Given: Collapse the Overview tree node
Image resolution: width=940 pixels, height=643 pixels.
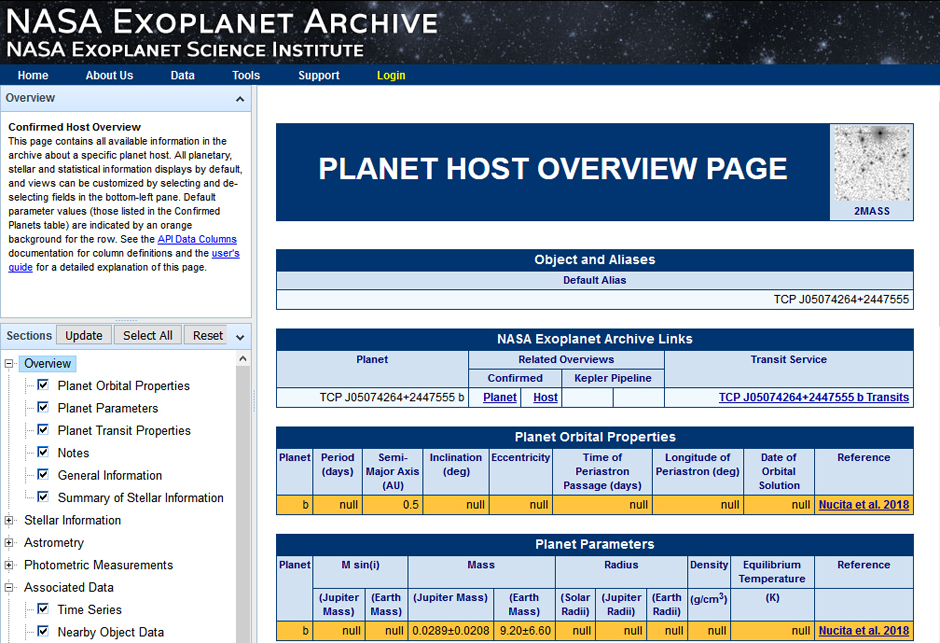Looking at the screenshot, I should [9, 364].
